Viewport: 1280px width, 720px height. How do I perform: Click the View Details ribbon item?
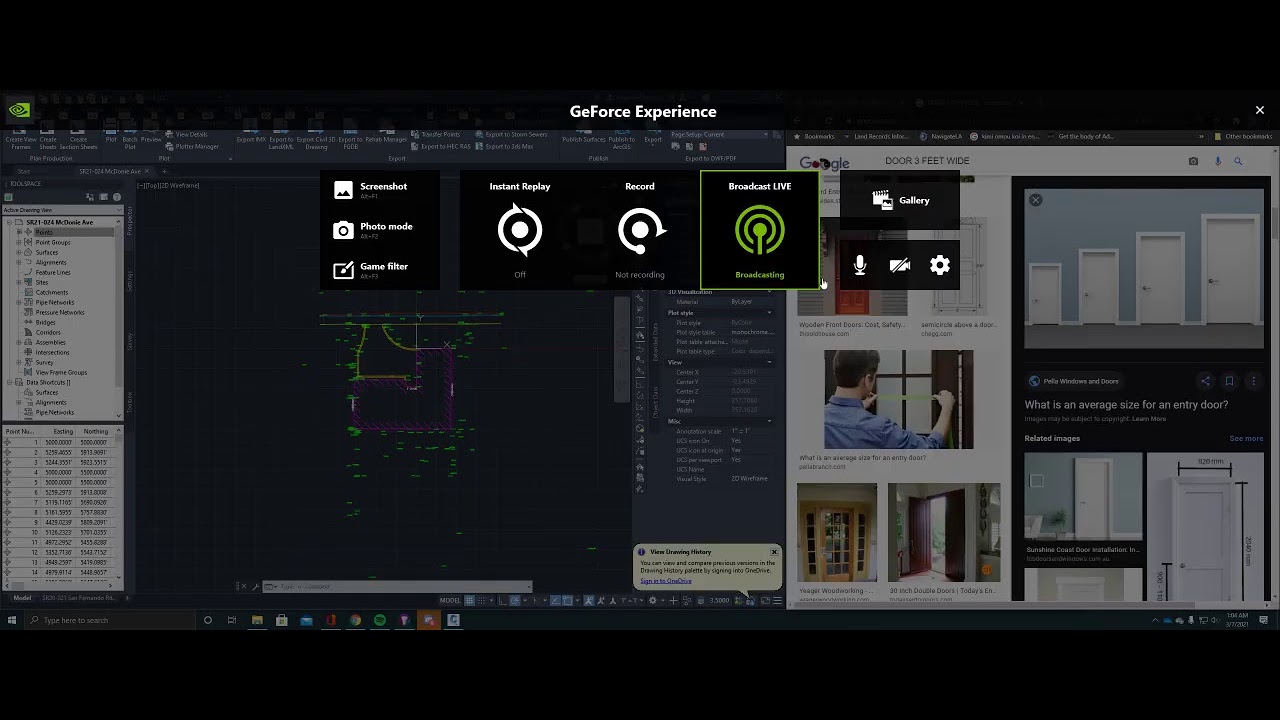187,134
